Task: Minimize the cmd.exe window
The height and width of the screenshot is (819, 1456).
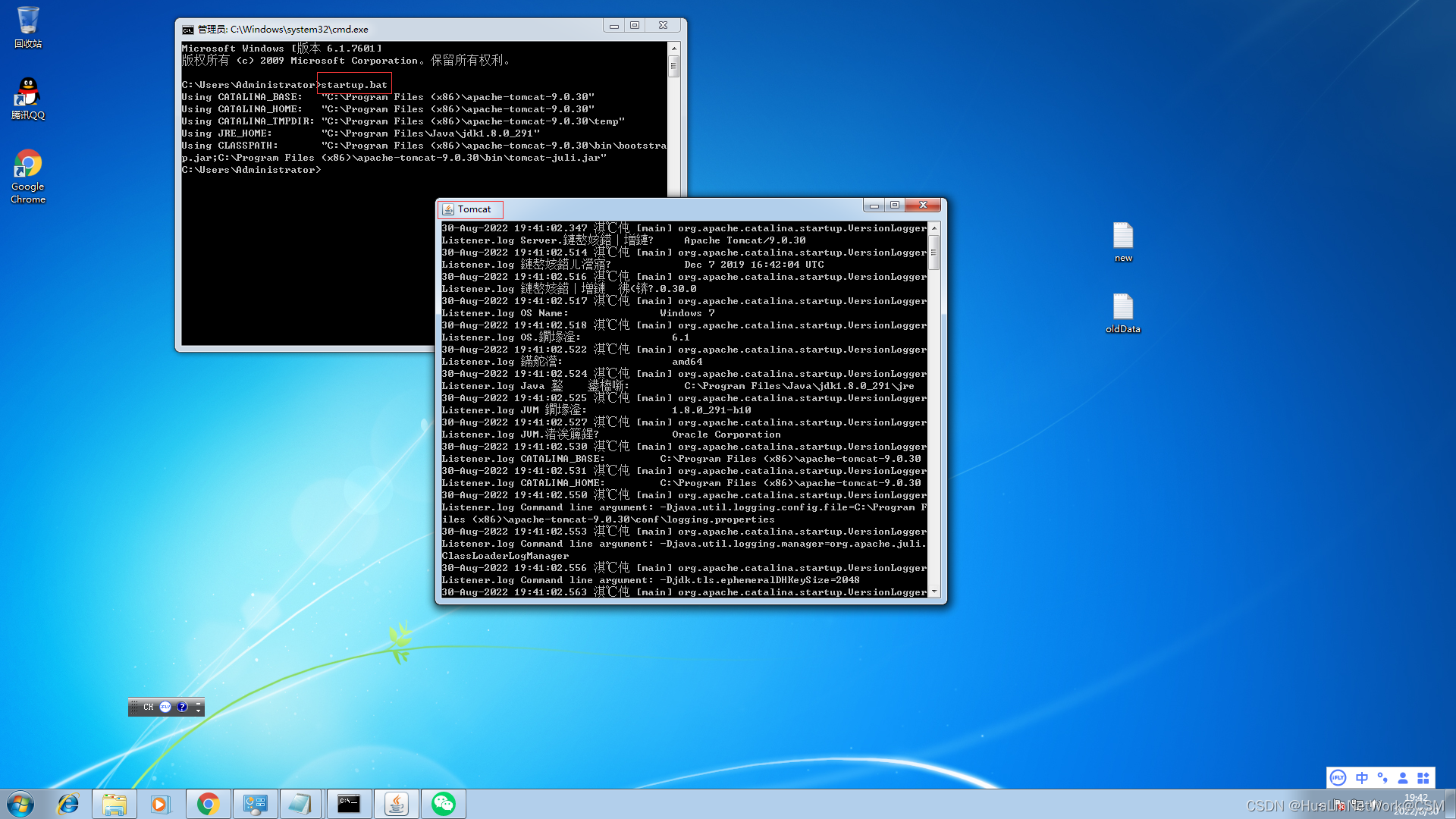Action: point(614,26)
